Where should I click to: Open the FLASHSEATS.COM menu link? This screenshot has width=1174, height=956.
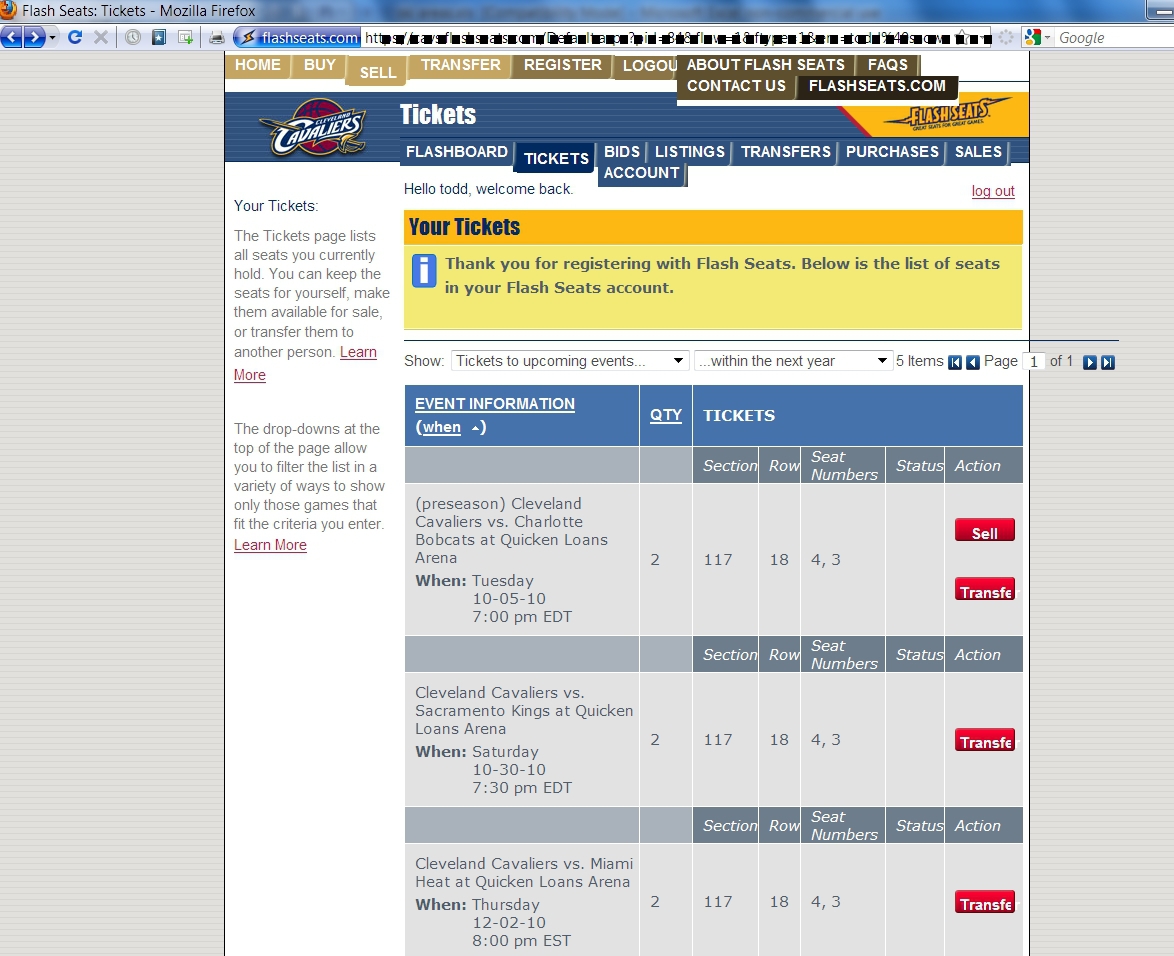[x=877, y=86]
